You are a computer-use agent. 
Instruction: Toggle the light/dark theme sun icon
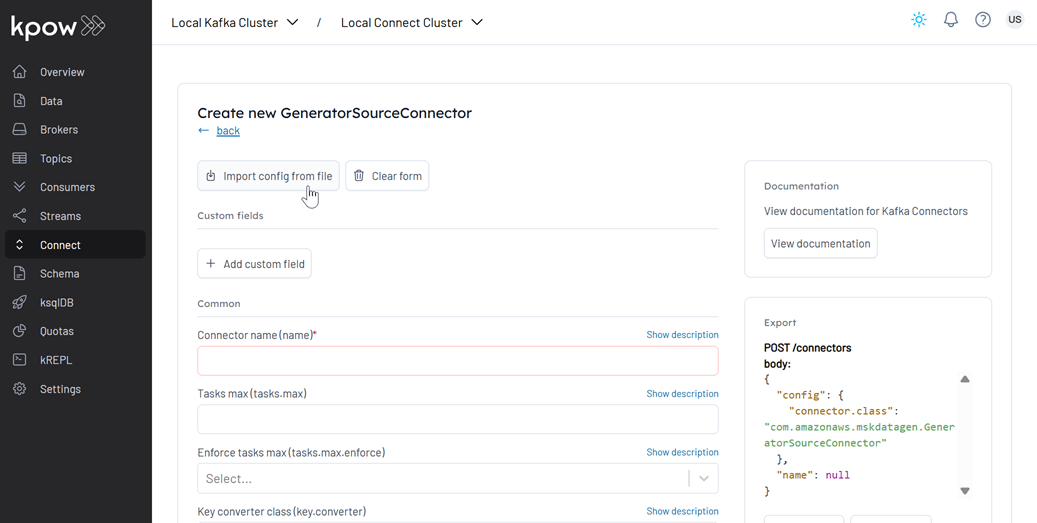tap(919, 20)
